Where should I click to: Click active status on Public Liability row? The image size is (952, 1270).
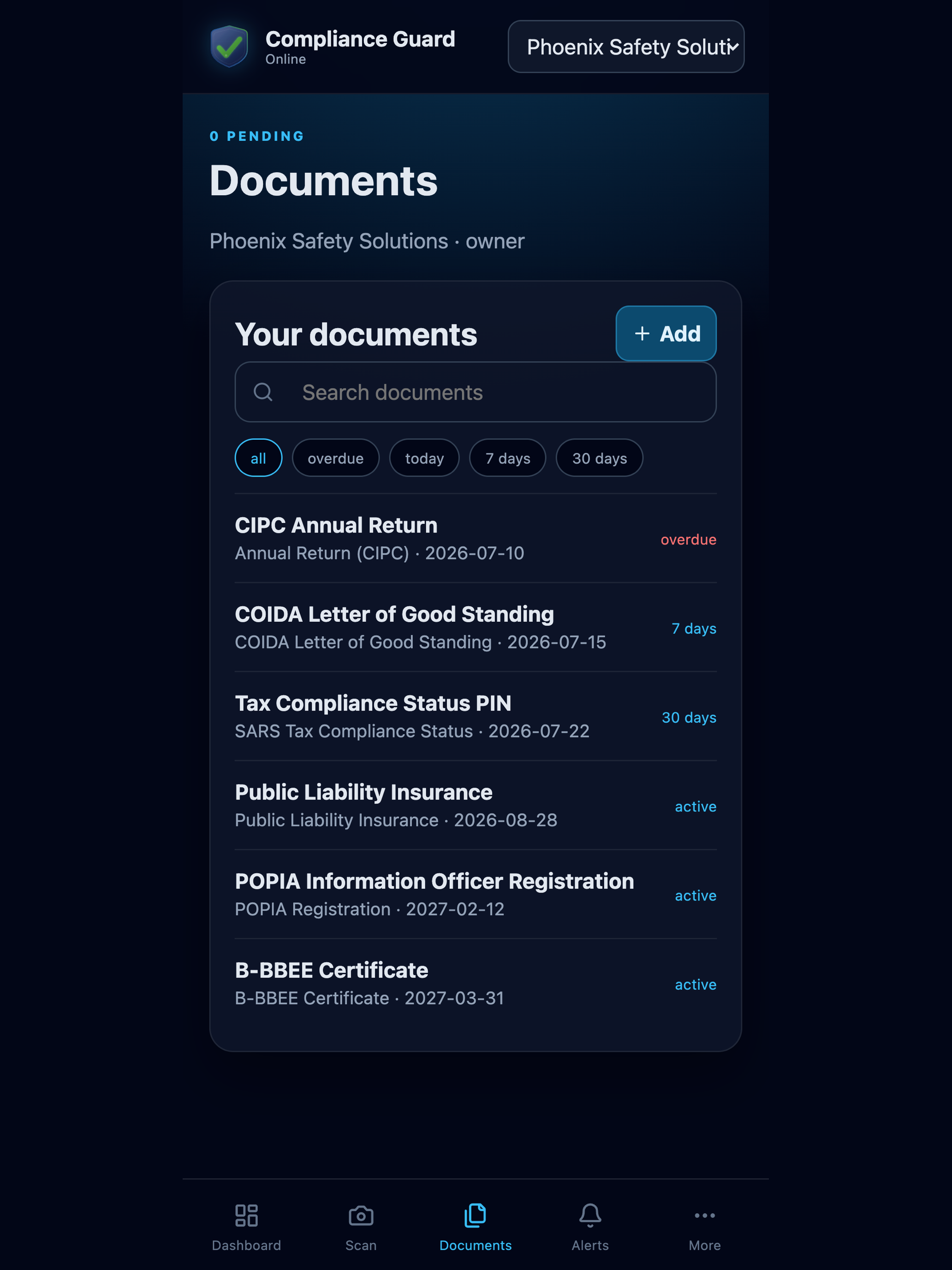(696, 807)
